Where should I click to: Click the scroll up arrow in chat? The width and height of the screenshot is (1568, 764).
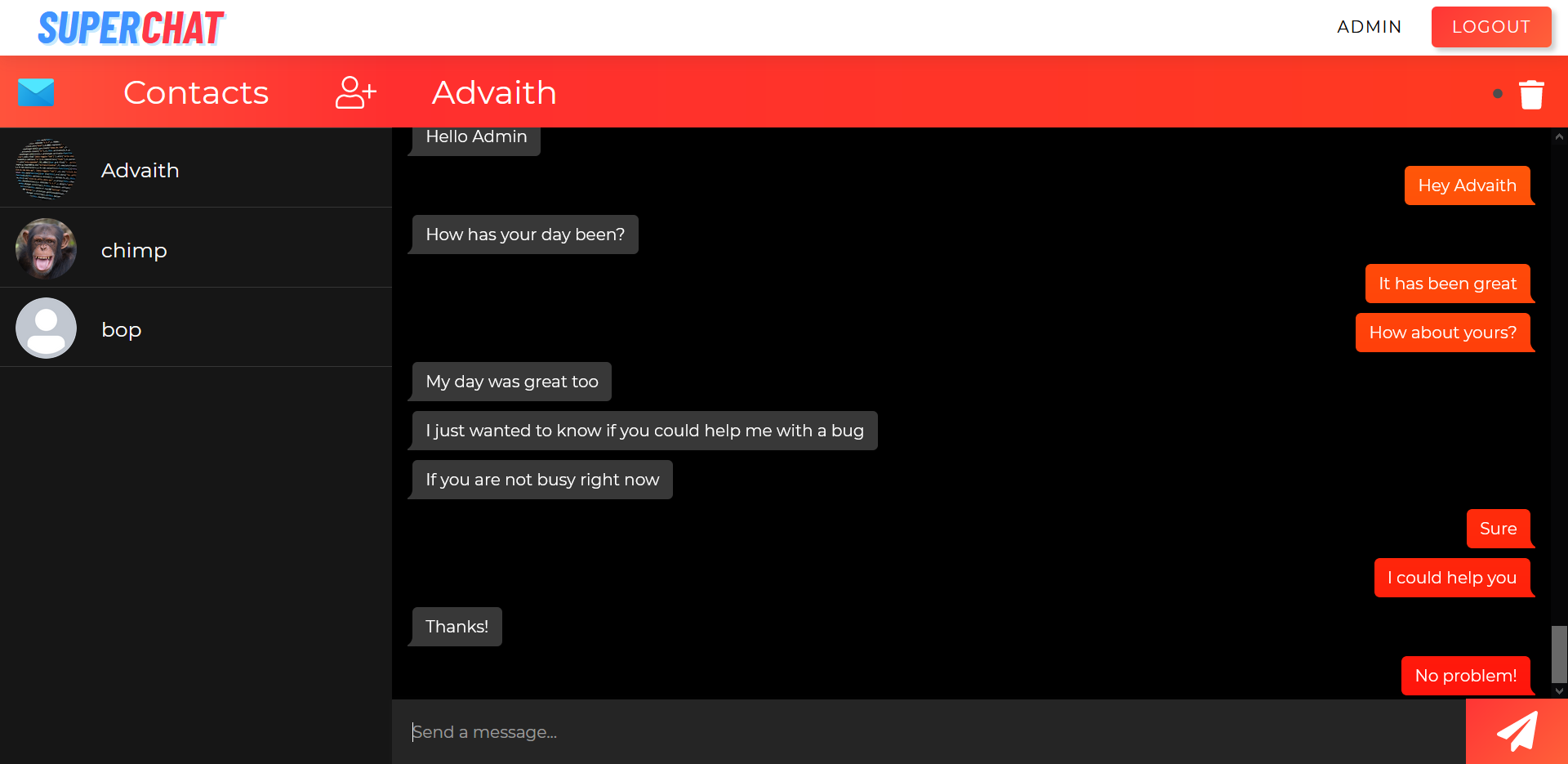1559,136
